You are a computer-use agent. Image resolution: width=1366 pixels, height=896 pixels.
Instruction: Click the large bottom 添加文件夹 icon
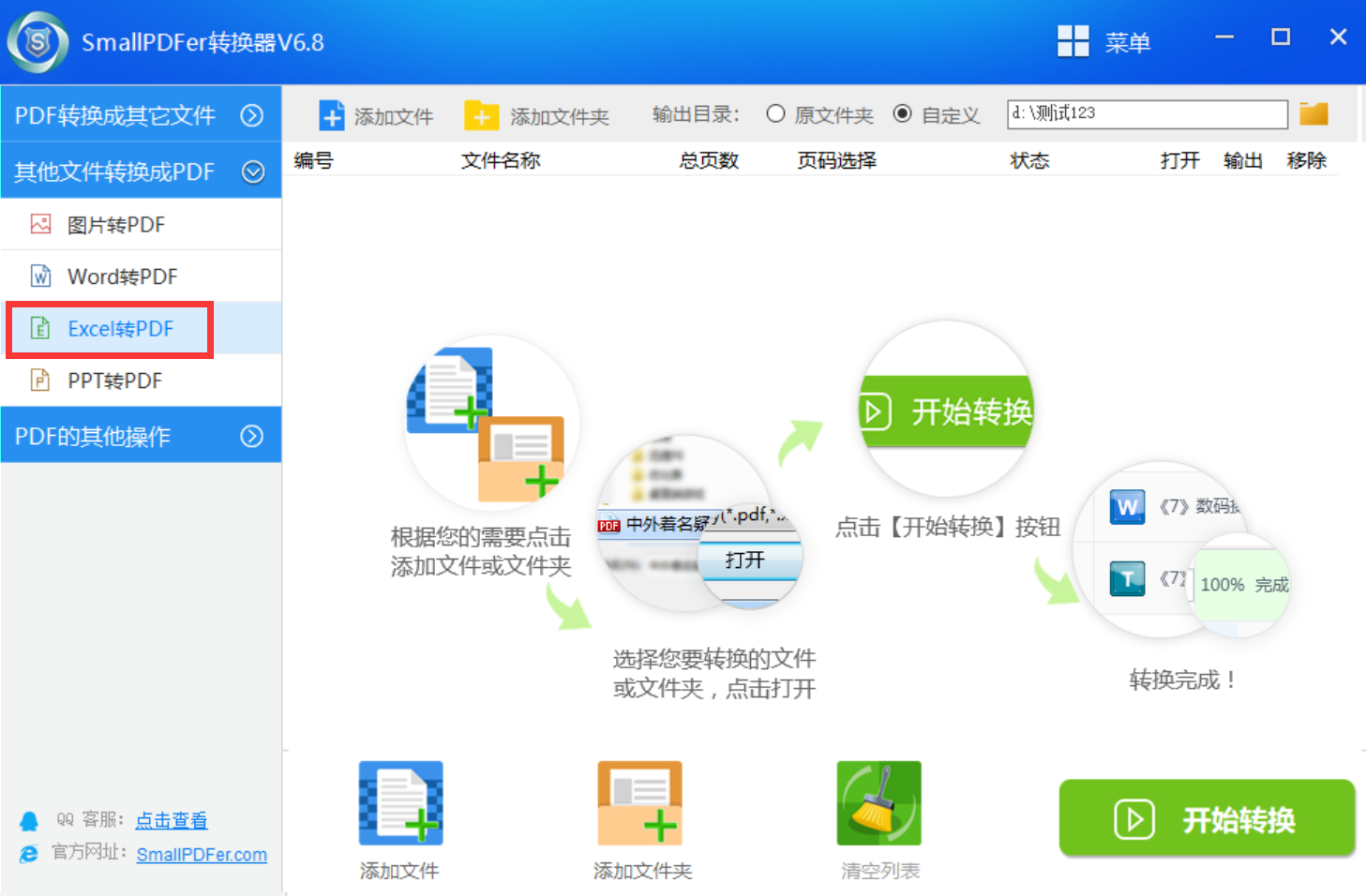pyautogui.click(x=640, y=803)
